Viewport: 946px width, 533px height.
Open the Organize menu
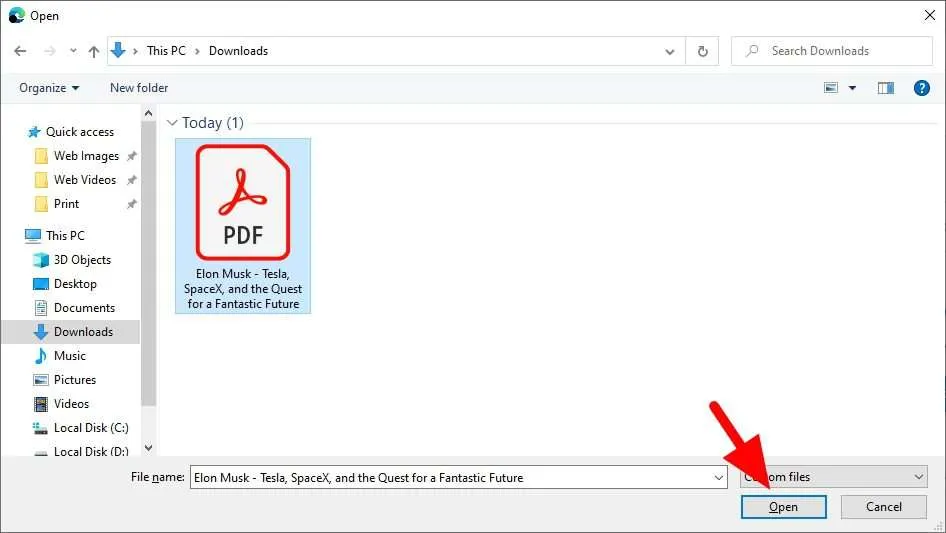click(49, 88)
